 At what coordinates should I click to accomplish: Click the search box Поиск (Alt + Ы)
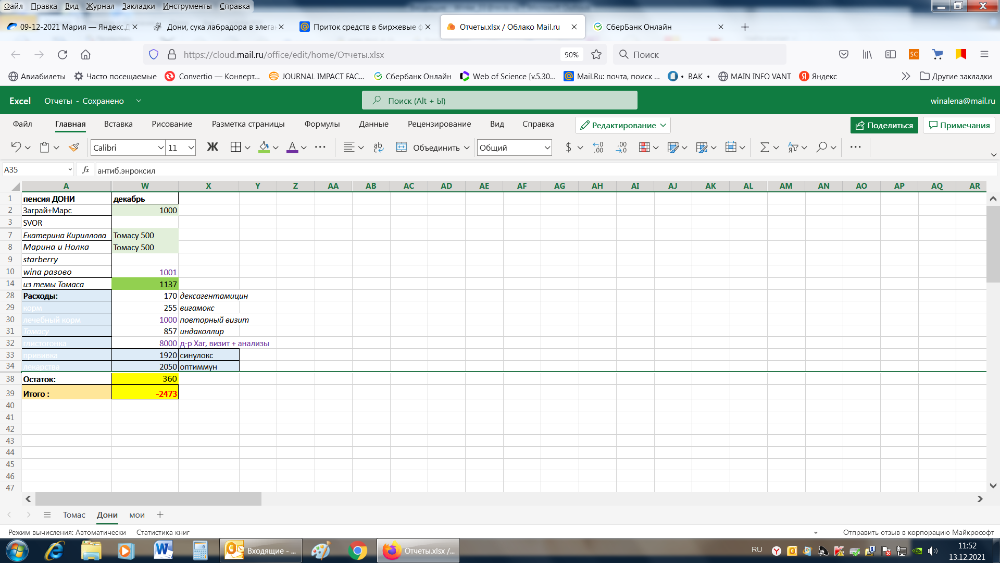[499, 101]
